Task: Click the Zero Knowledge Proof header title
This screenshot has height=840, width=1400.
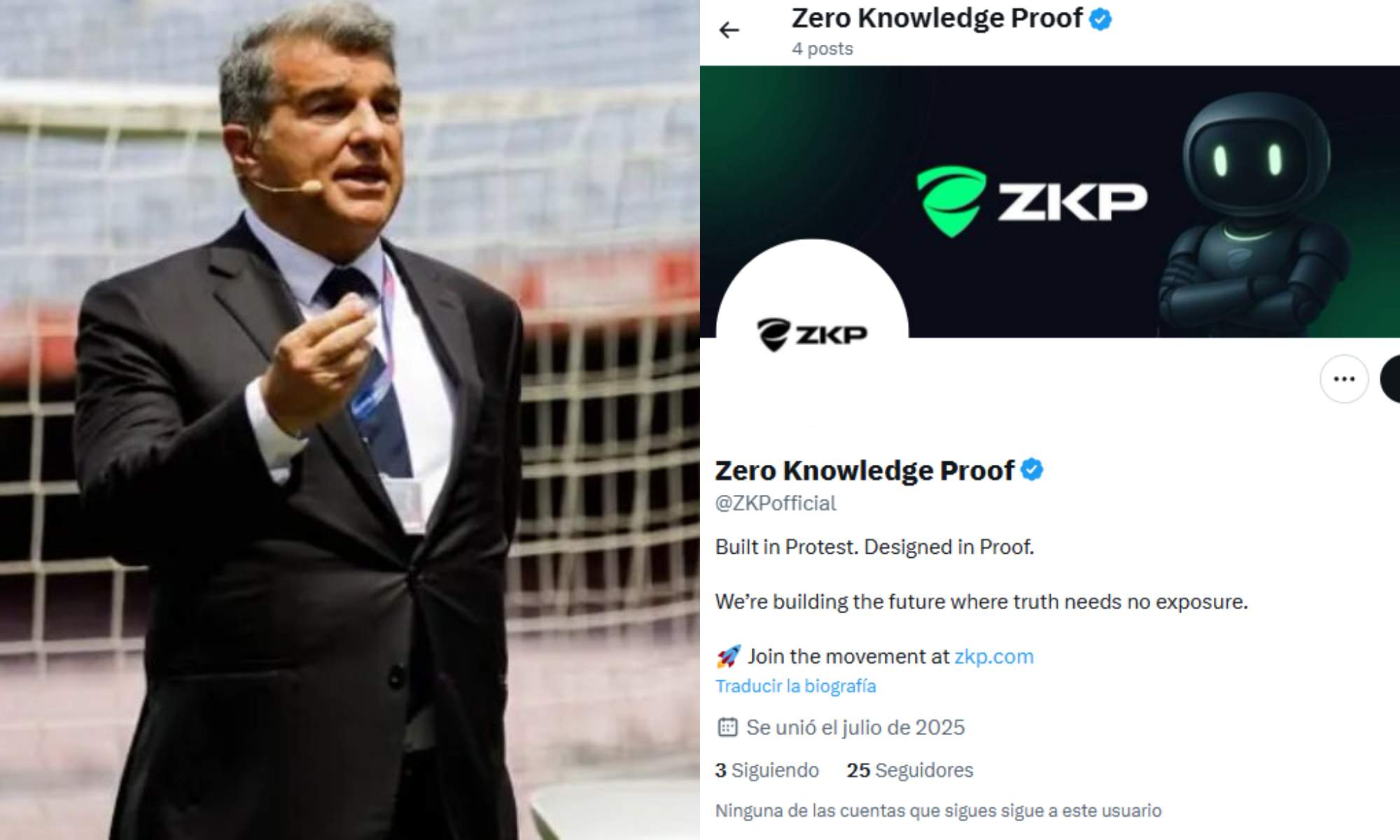Action: (x=937, y=19)
